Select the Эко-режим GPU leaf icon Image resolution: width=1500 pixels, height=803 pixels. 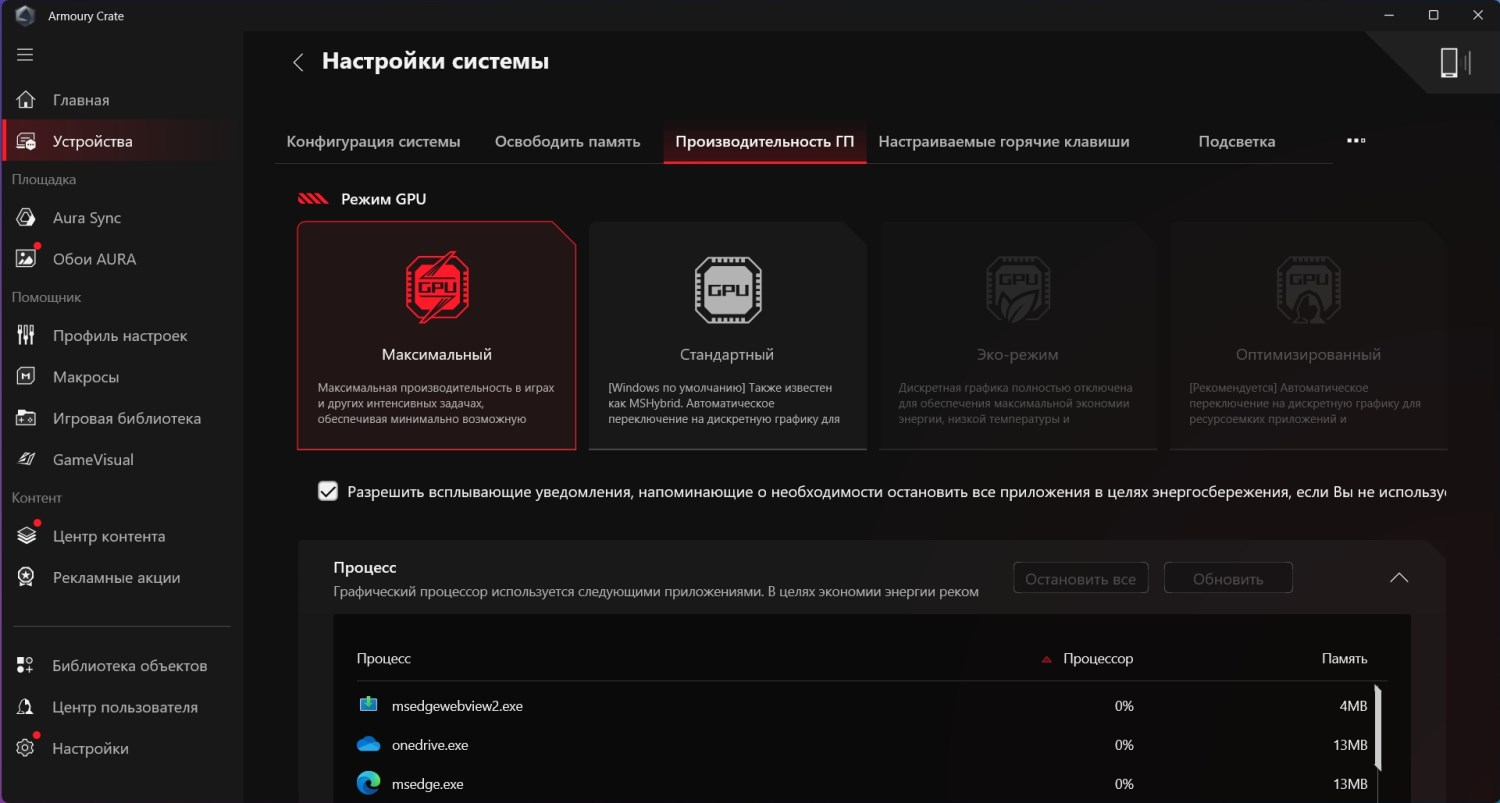[1019, 290]
